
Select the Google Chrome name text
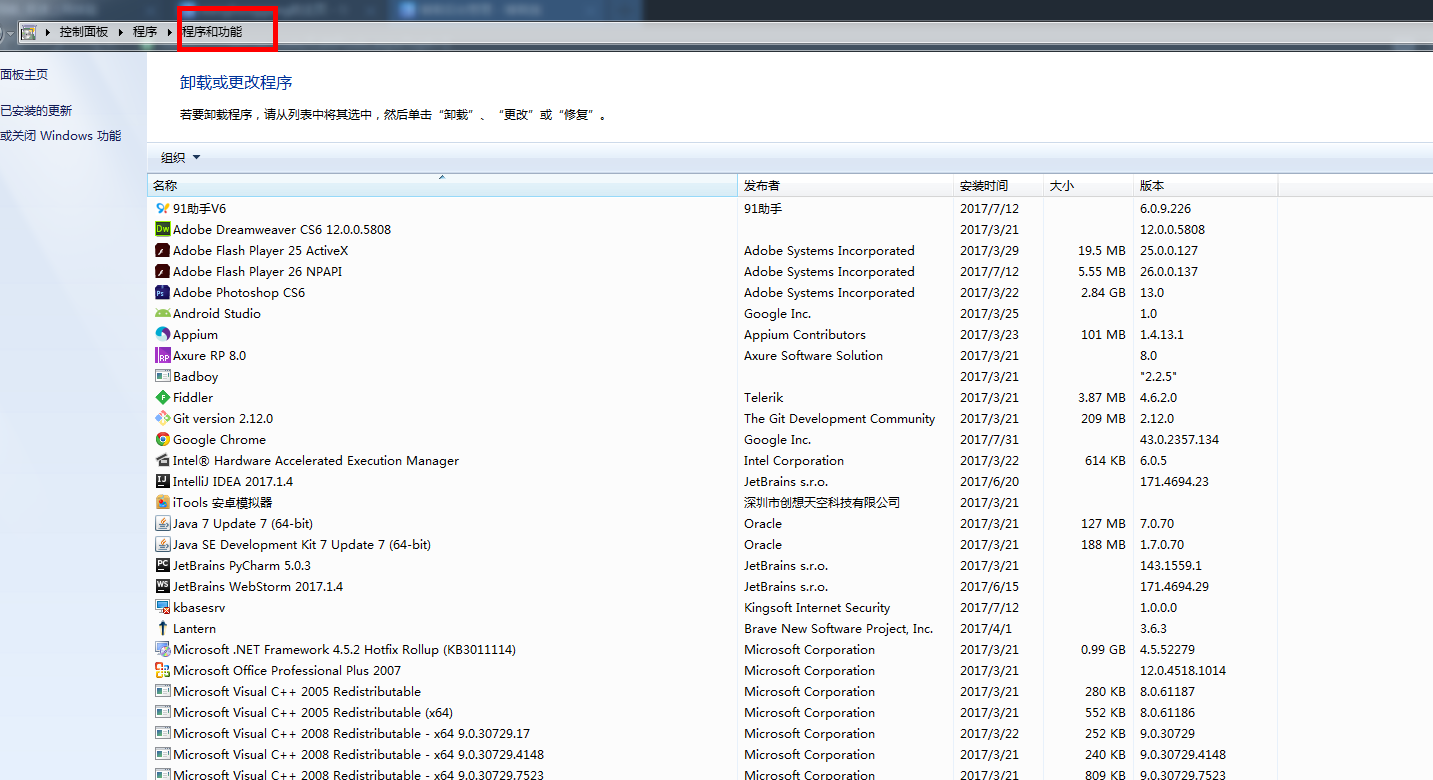(219, 439)
